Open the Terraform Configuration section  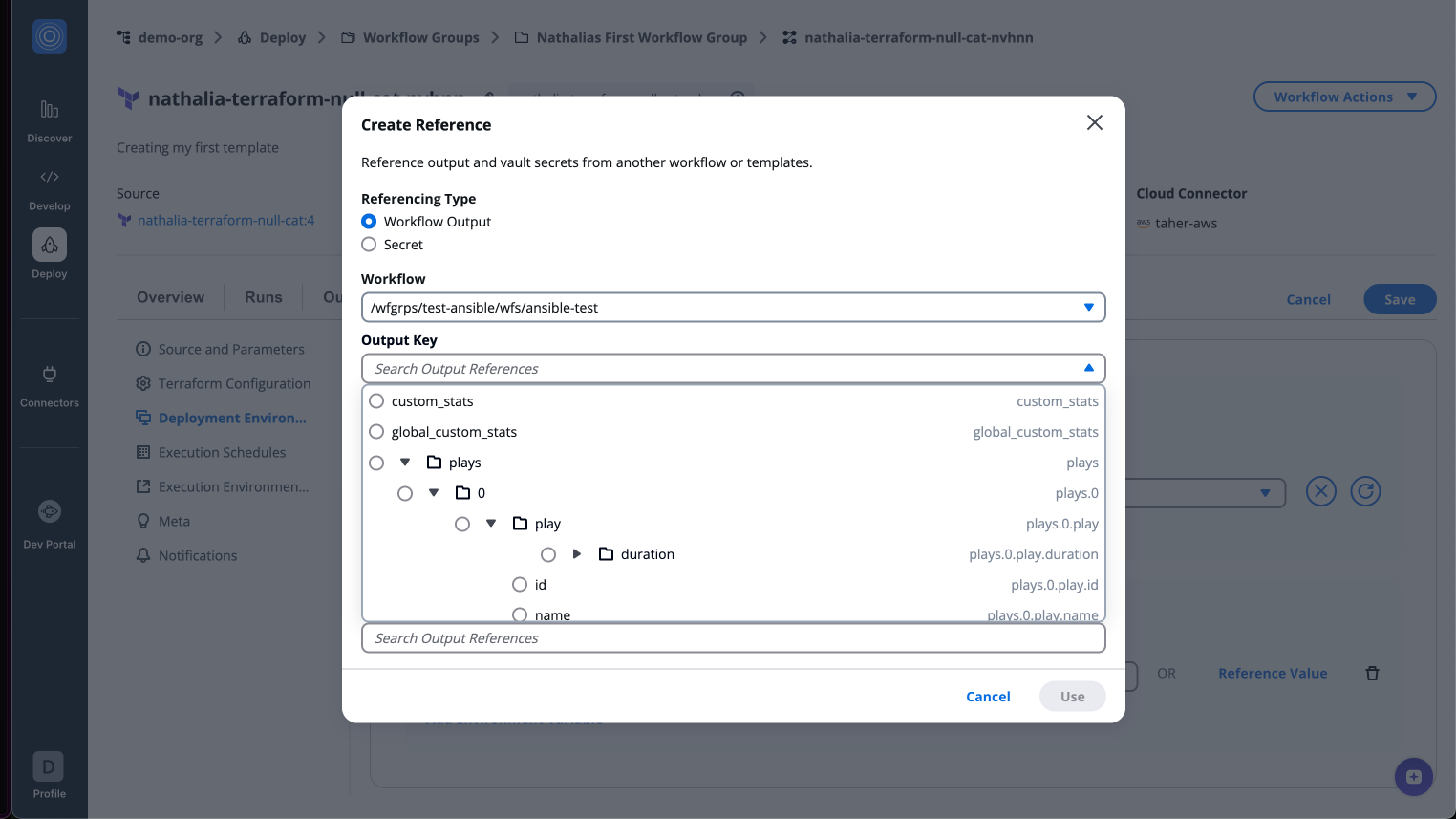pos(234,384)
